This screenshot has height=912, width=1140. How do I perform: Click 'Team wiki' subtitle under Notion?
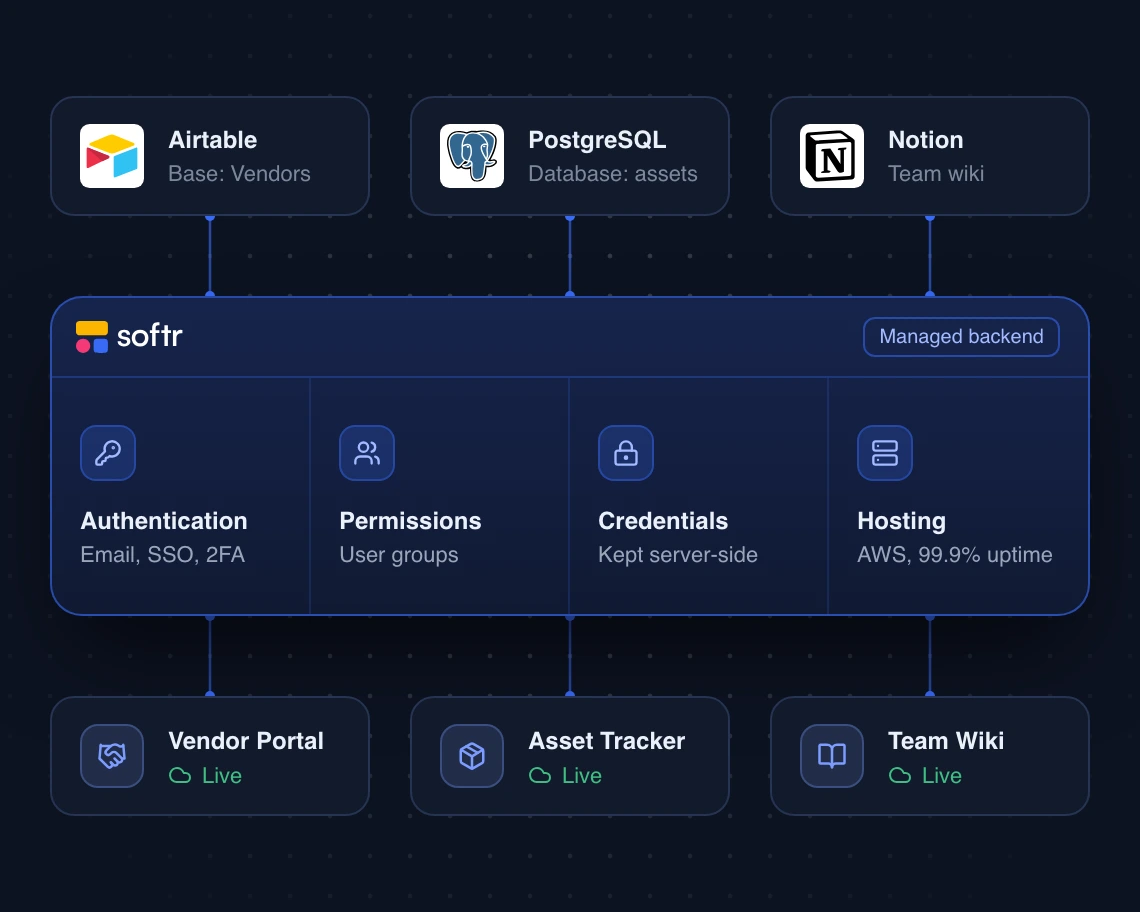[x=936, y=174]
